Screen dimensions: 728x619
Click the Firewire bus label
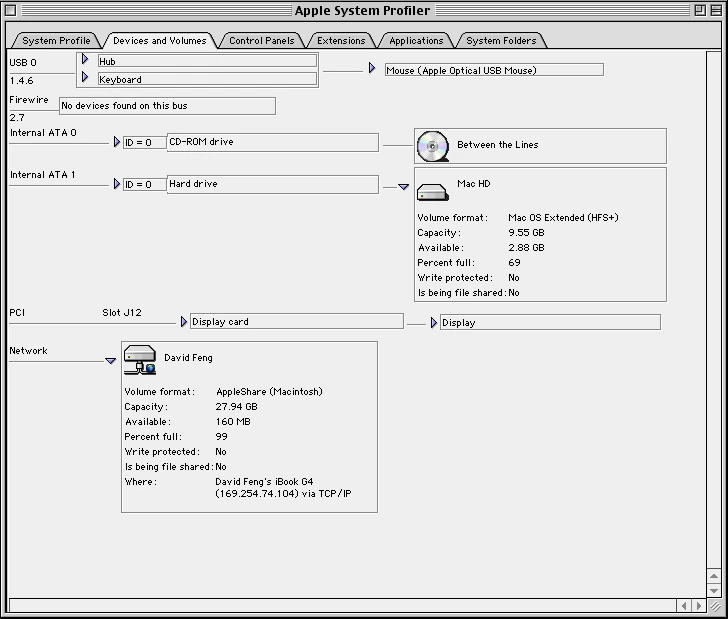pyautogui.click(x=29, y=100)
